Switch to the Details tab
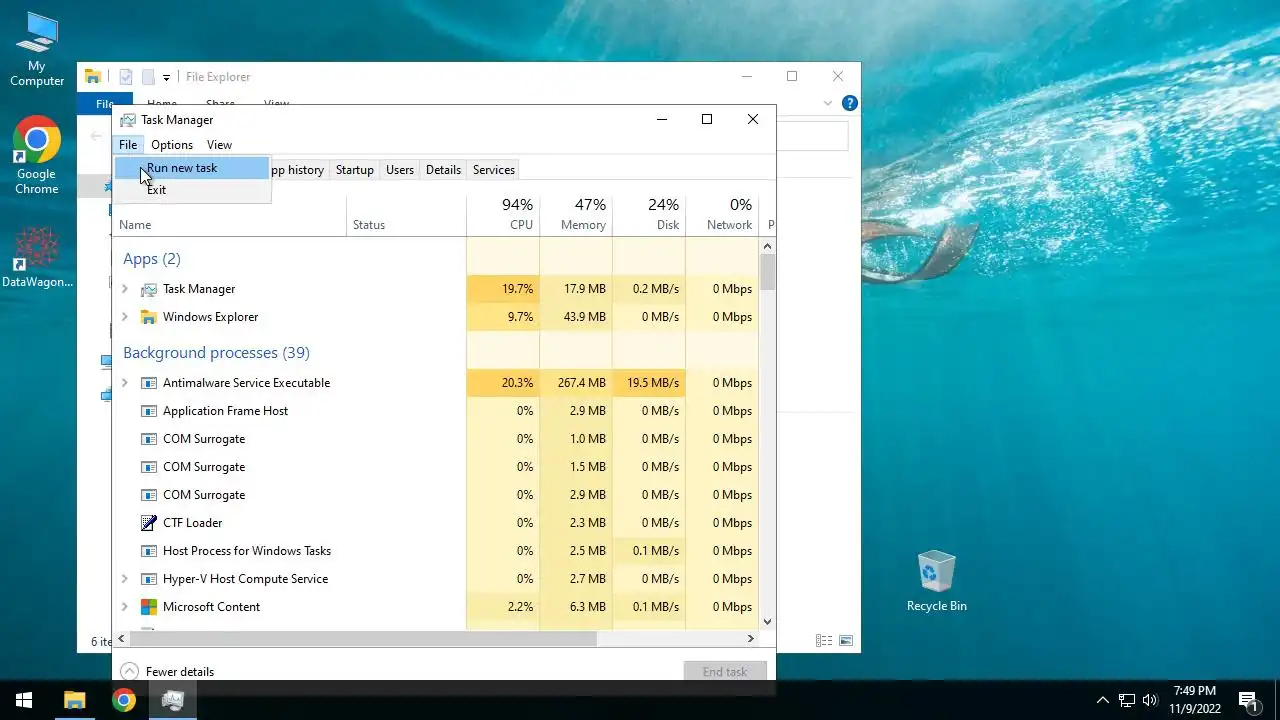The height and width of the screenshot is (720, 1280). click(x=443, y=170)
